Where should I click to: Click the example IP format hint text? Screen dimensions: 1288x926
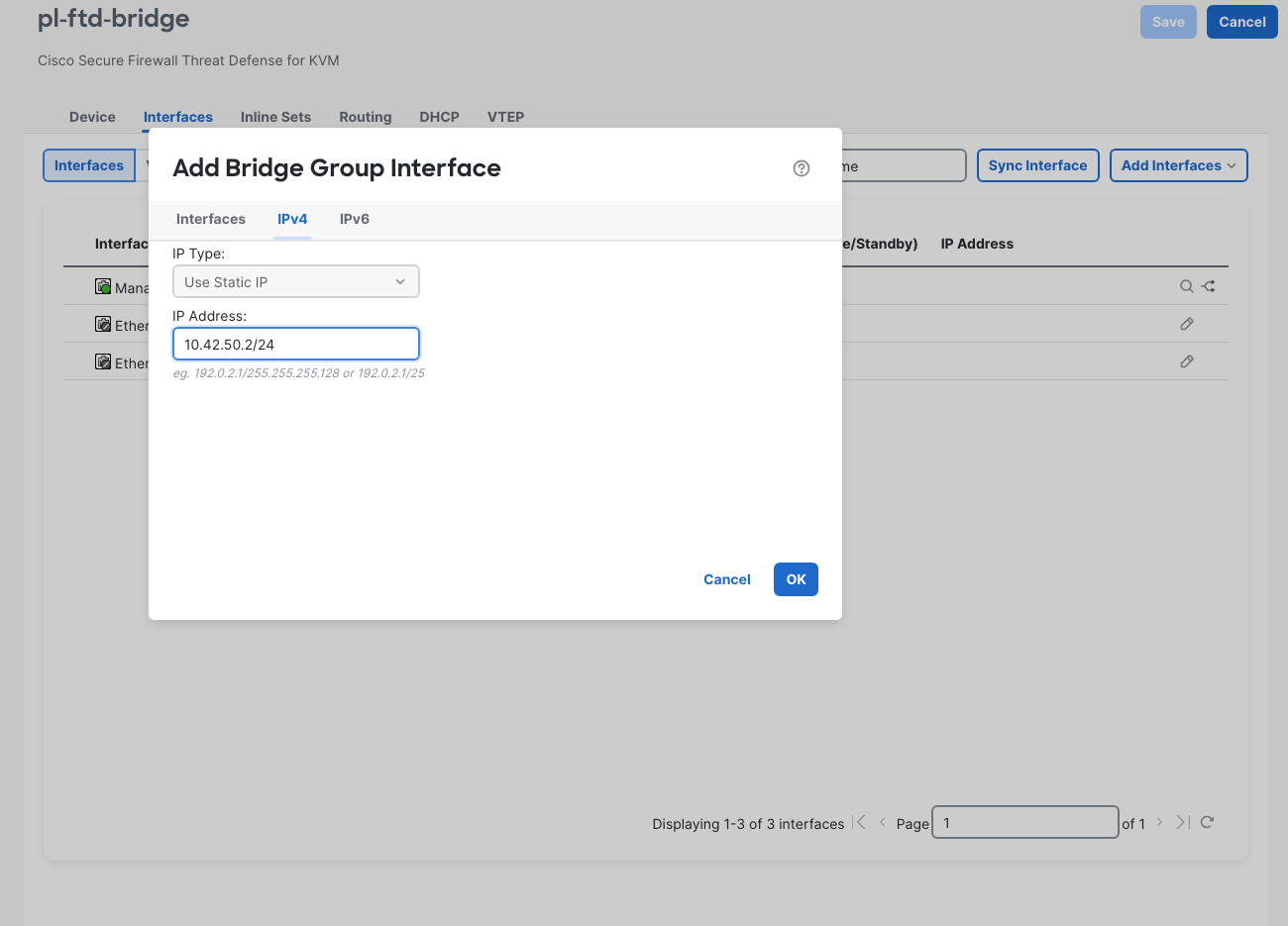298,373
